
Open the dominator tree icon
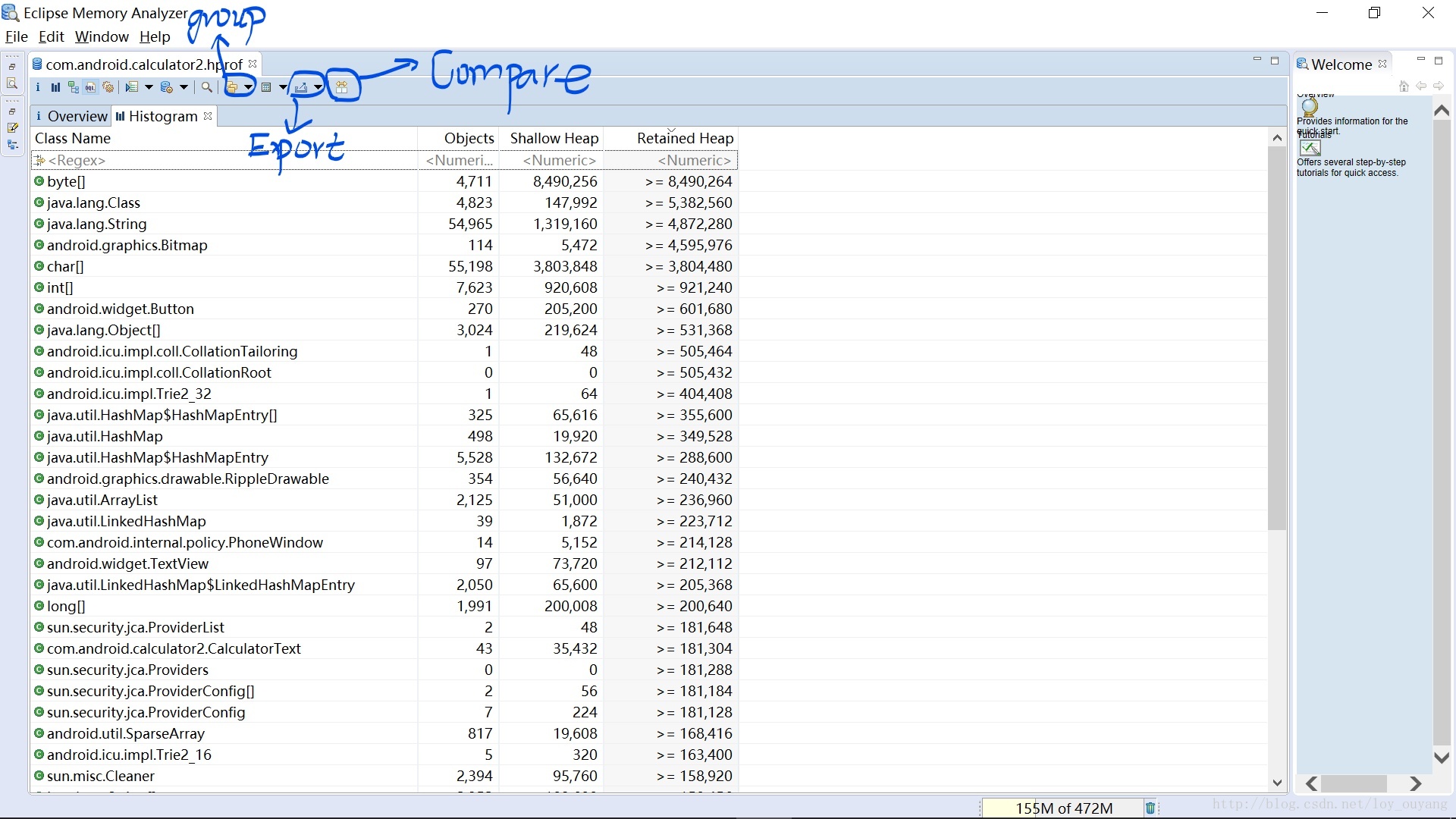pyautogui.click(x=73, y=87)
